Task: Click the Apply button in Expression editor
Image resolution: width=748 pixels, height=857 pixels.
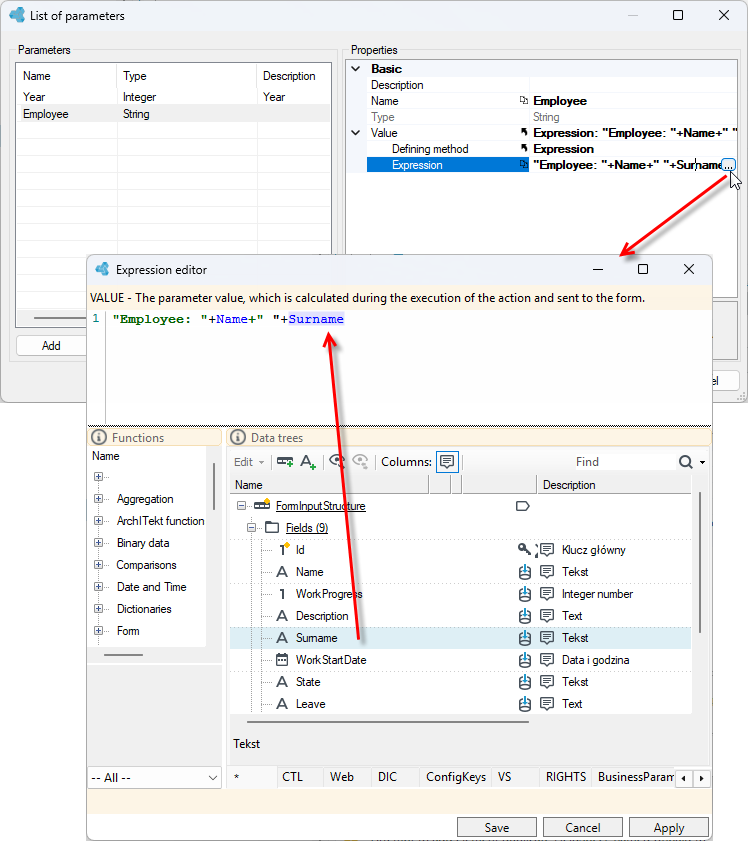Action: coord(669,827)
